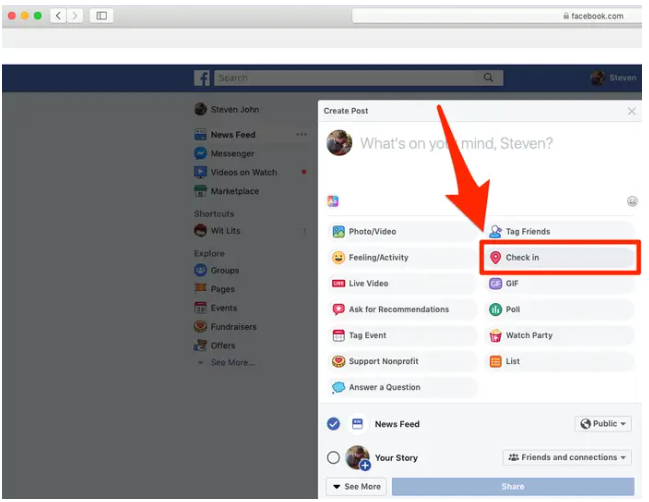Select the Your Story radio button

click(333, 458)
